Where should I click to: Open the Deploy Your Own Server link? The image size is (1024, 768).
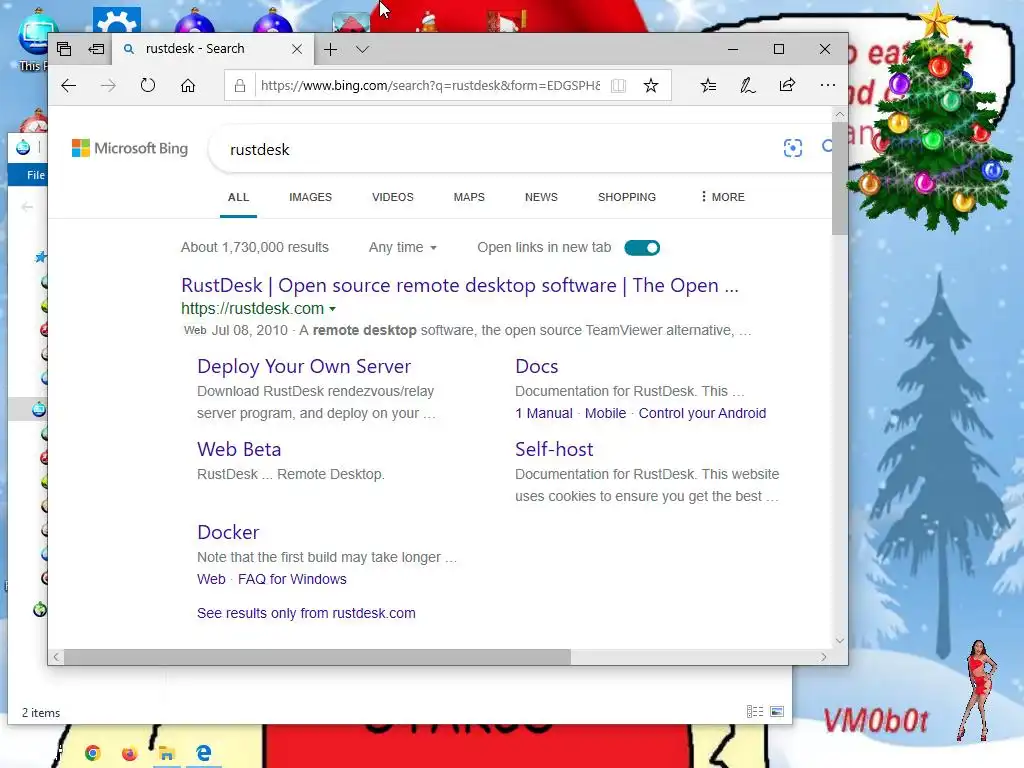point(304,366)
